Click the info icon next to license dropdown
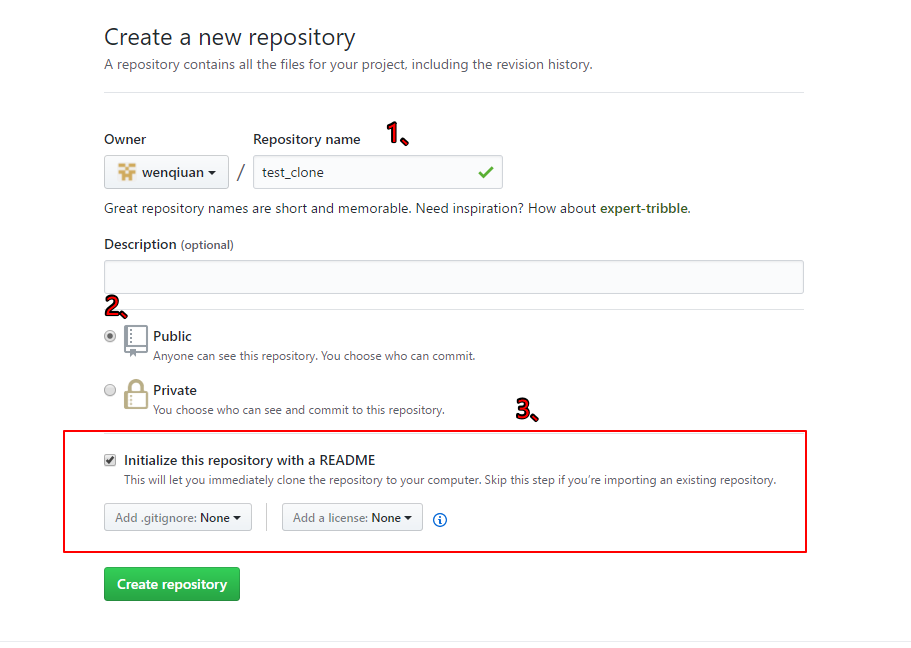 [x=440, y=519]
